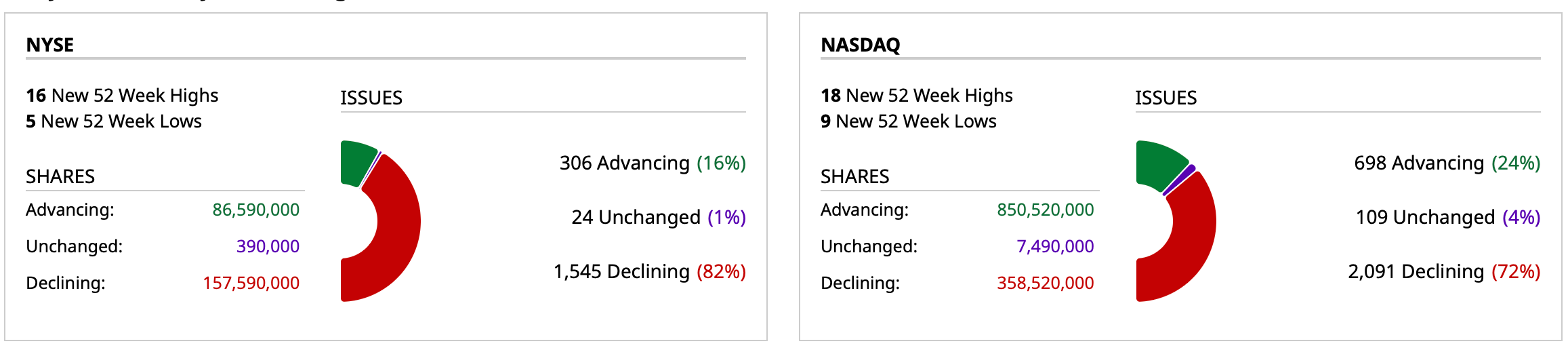Click NASDAQ 9 New 52 Week Lows
This screenshot has height=350, width=1568.
pos(908,121)
